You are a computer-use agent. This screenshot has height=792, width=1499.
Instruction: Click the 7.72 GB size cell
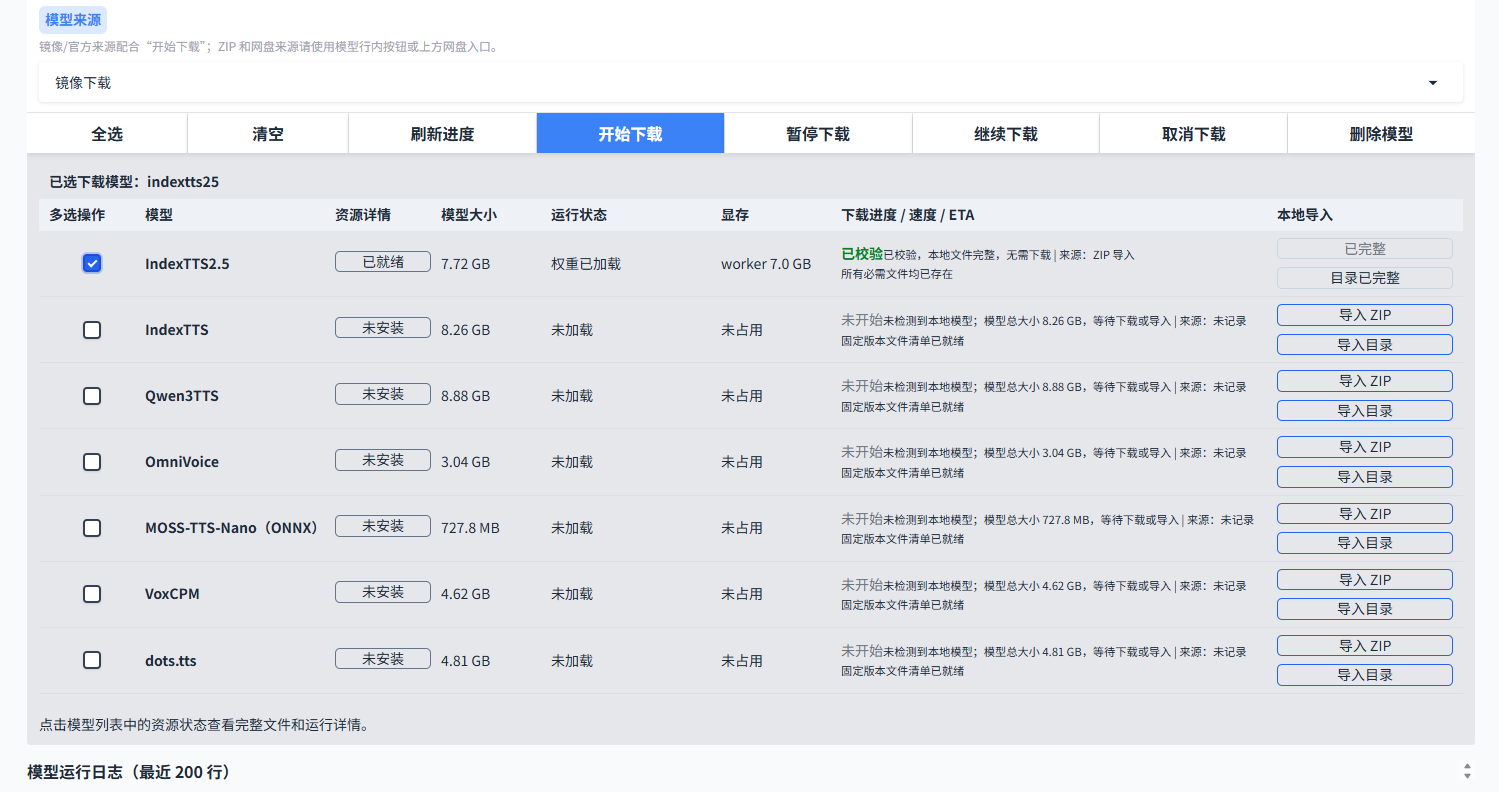click(x=466, y=264)
